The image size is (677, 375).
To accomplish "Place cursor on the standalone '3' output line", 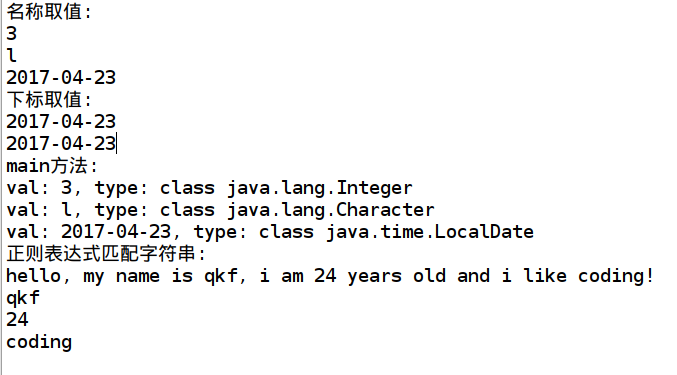I will click(12, 34).
